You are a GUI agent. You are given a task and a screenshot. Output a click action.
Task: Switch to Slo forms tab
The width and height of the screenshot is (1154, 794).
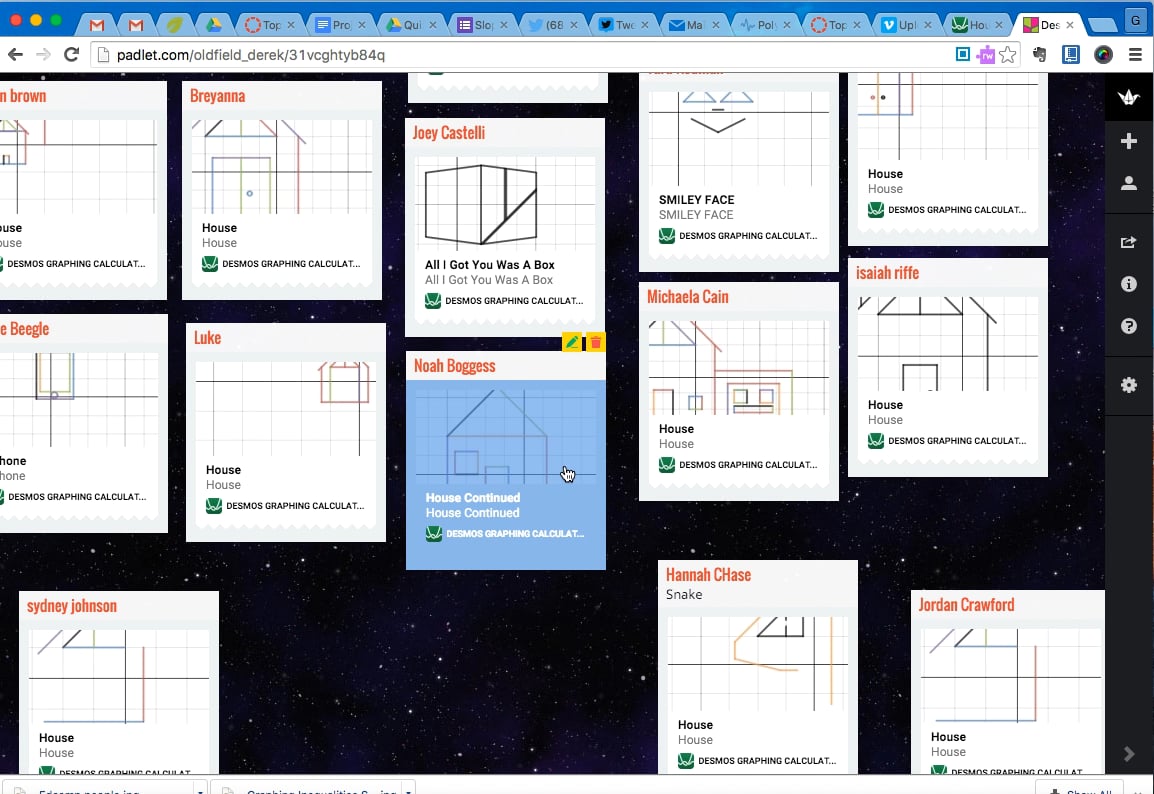point(482,25)
